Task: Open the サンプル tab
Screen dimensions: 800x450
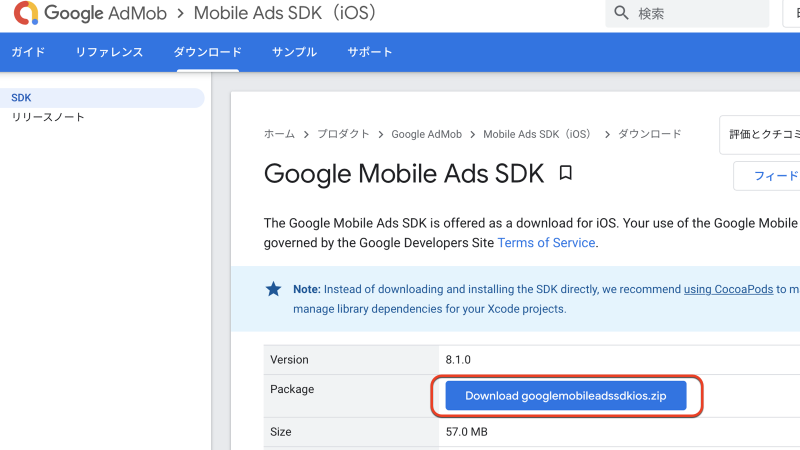Action: 294,52
